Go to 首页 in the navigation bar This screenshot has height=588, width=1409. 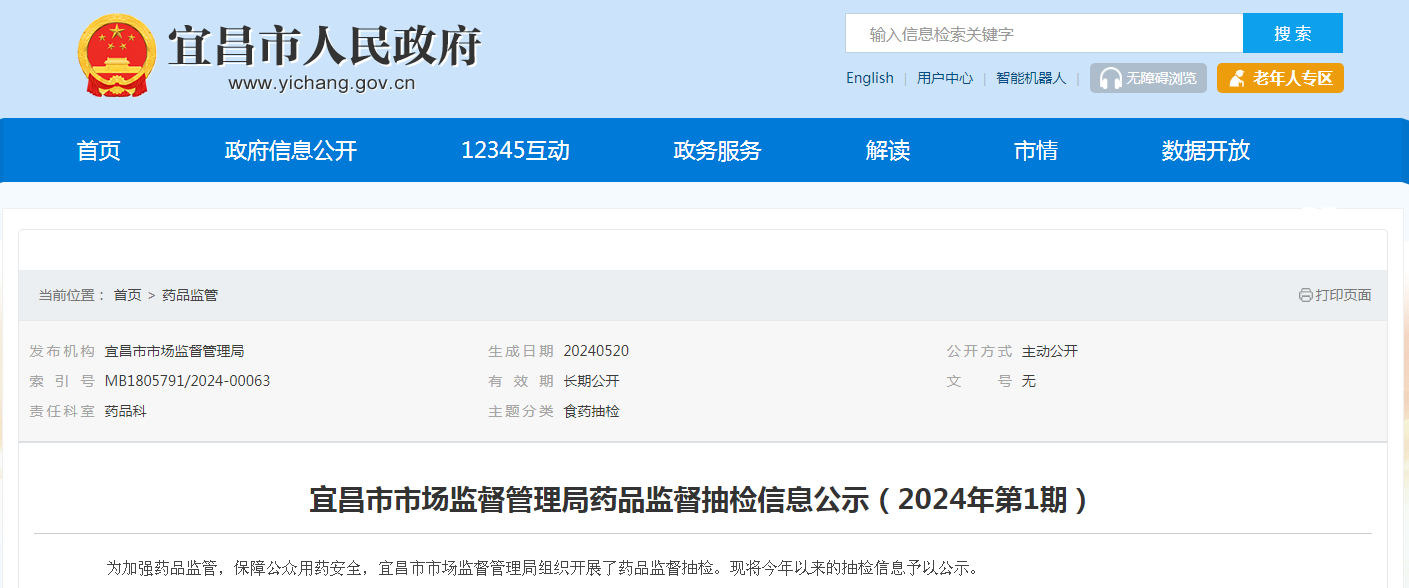coord(99,150)
